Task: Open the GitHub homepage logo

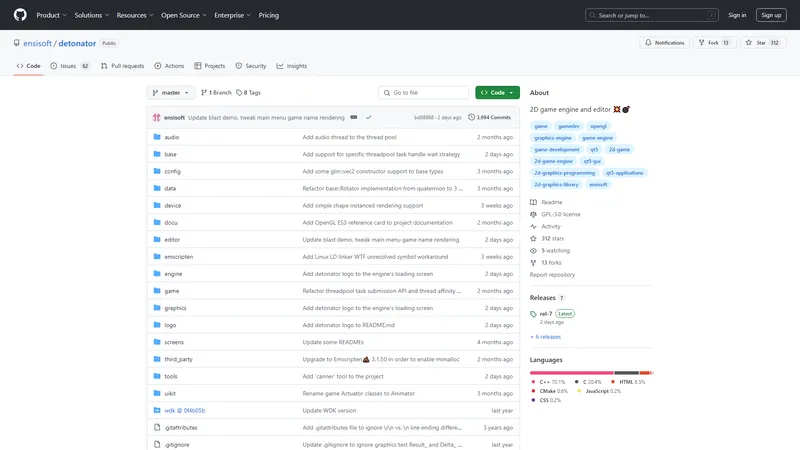Action: coord(20,15)
